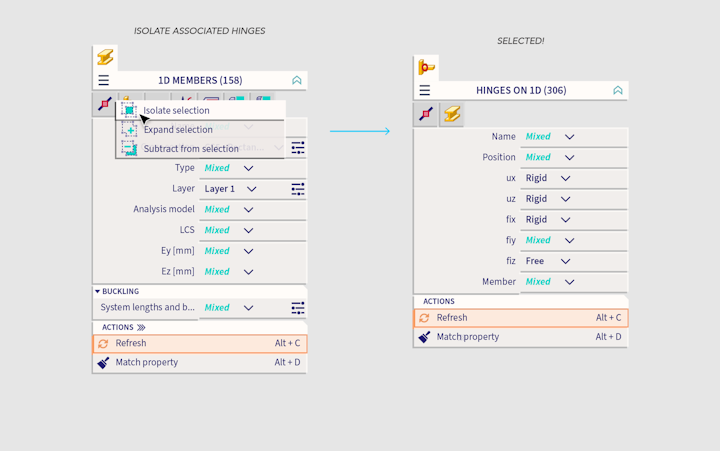
Task: Click the hinge icon tab above Hinges panel
Action: 427,68
